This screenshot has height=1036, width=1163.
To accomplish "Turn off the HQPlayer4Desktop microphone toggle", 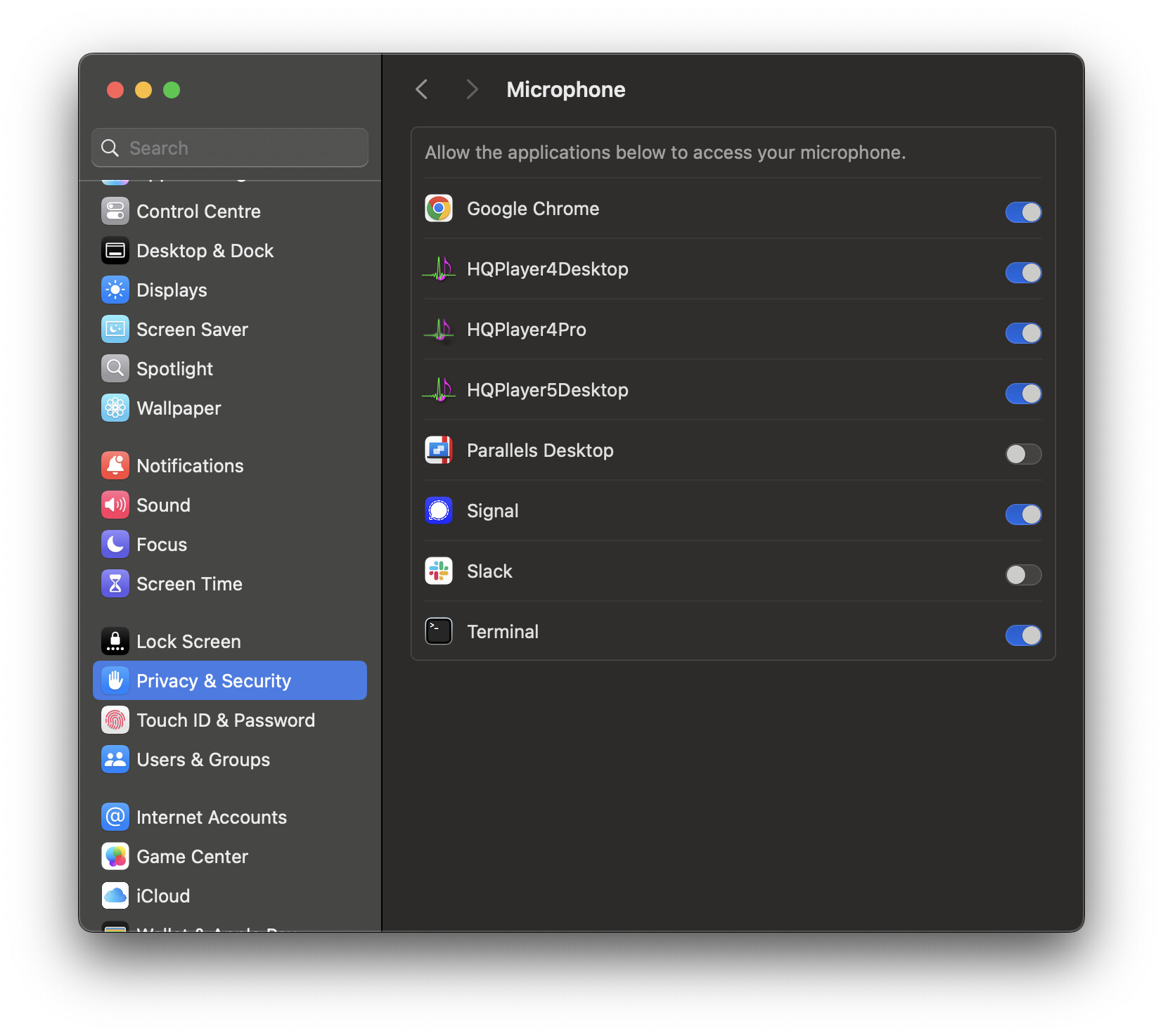I will click(1023, 273).
